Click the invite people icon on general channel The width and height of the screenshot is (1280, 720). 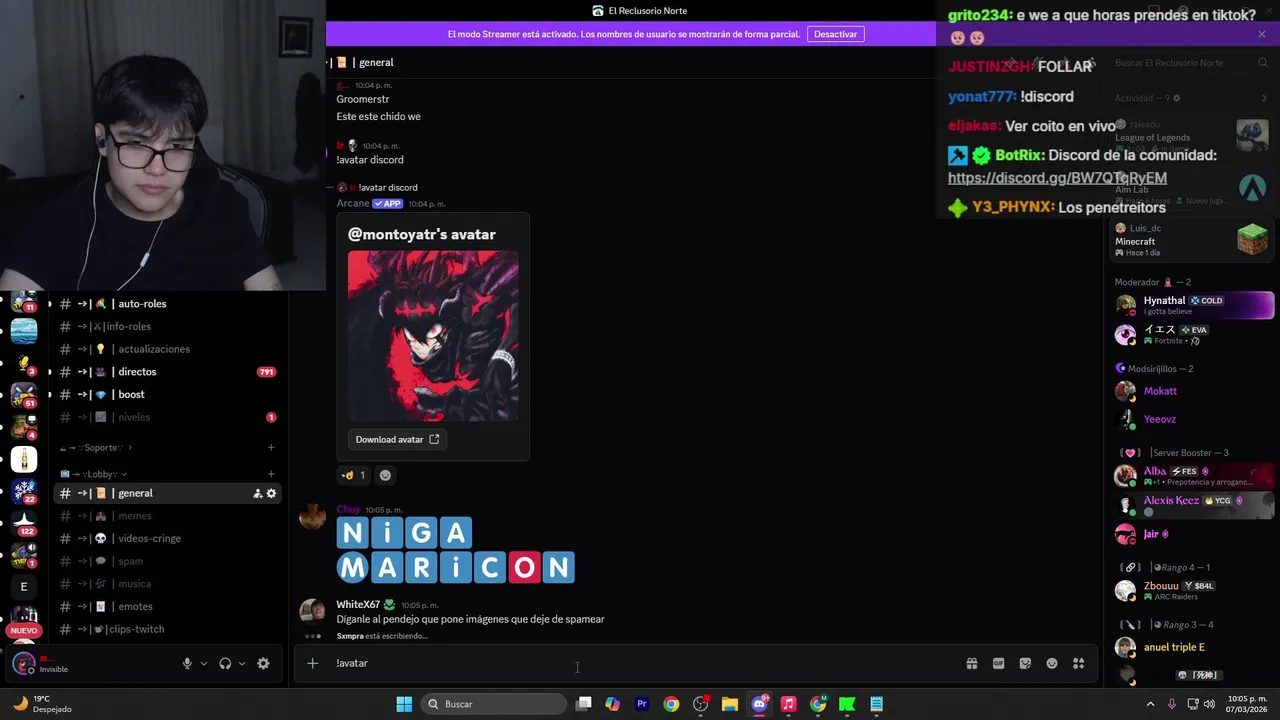pyautogui.click(x=258, y=493)
